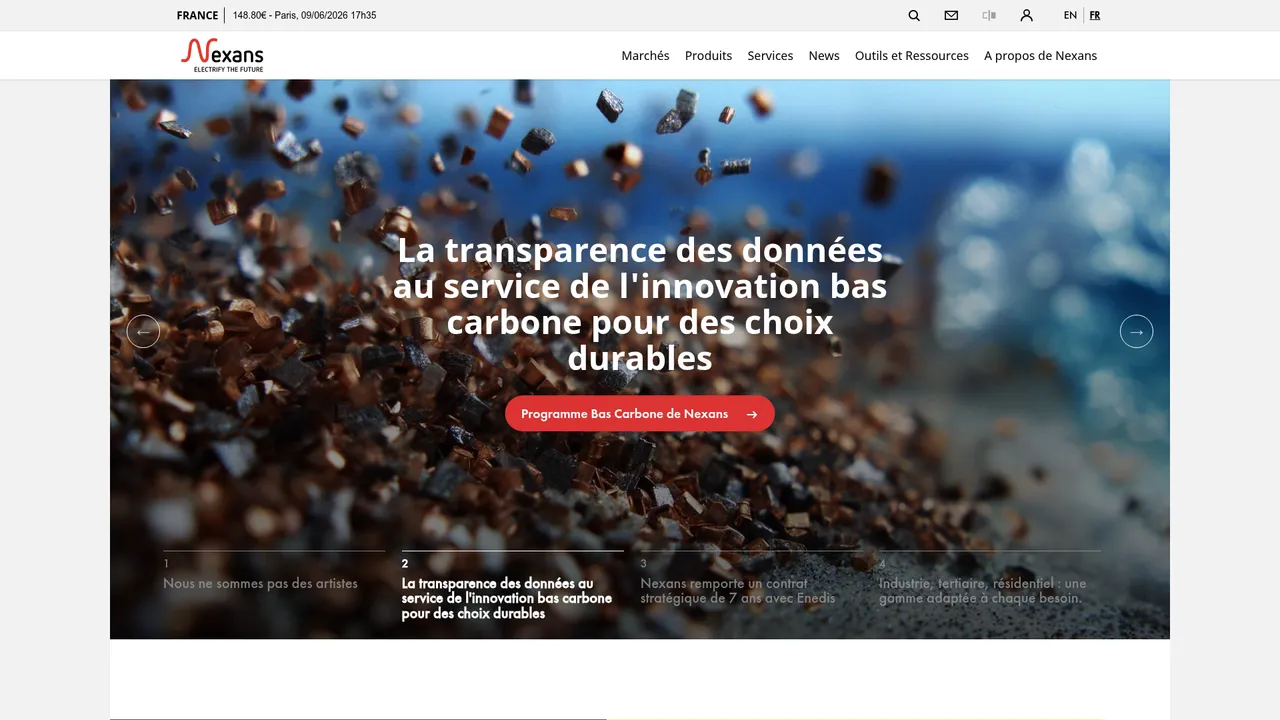Switch language to EN
This screenshot has height=720, width=1280.
pos(1070,15)
